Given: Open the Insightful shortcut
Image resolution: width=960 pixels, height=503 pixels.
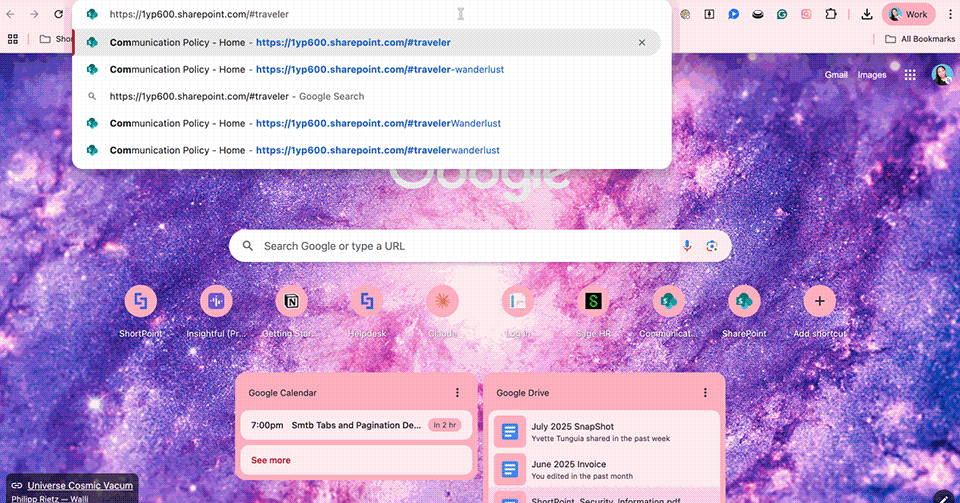Looking at the screenshot, I should [x=216, y=311].
